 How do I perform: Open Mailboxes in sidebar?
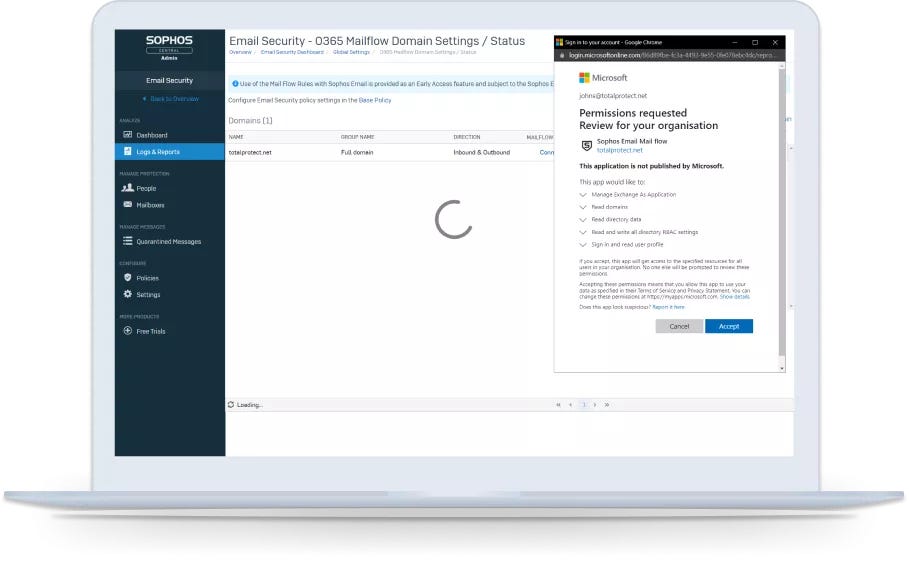pyautogui.click(x=150, y=205)
